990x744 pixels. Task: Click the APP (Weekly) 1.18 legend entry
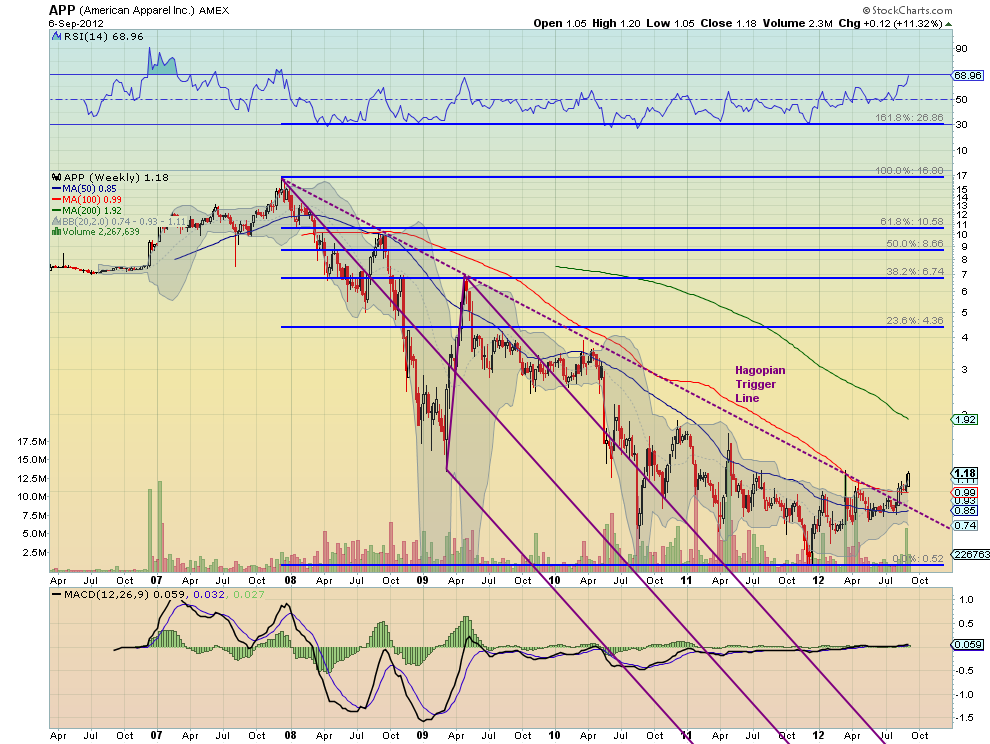[x=116, y=177]
